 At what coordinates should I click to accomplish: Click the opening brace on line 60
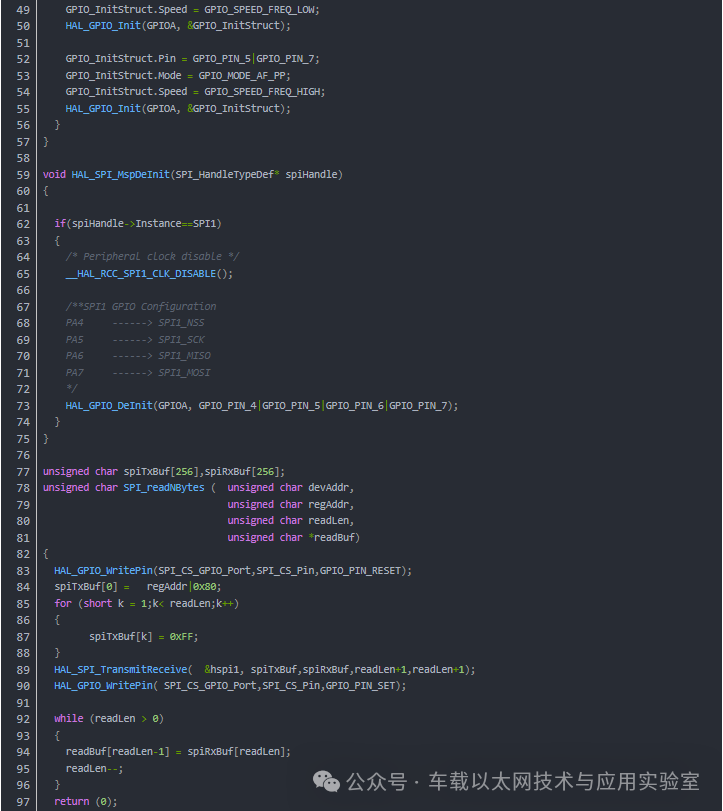[46, 191]
